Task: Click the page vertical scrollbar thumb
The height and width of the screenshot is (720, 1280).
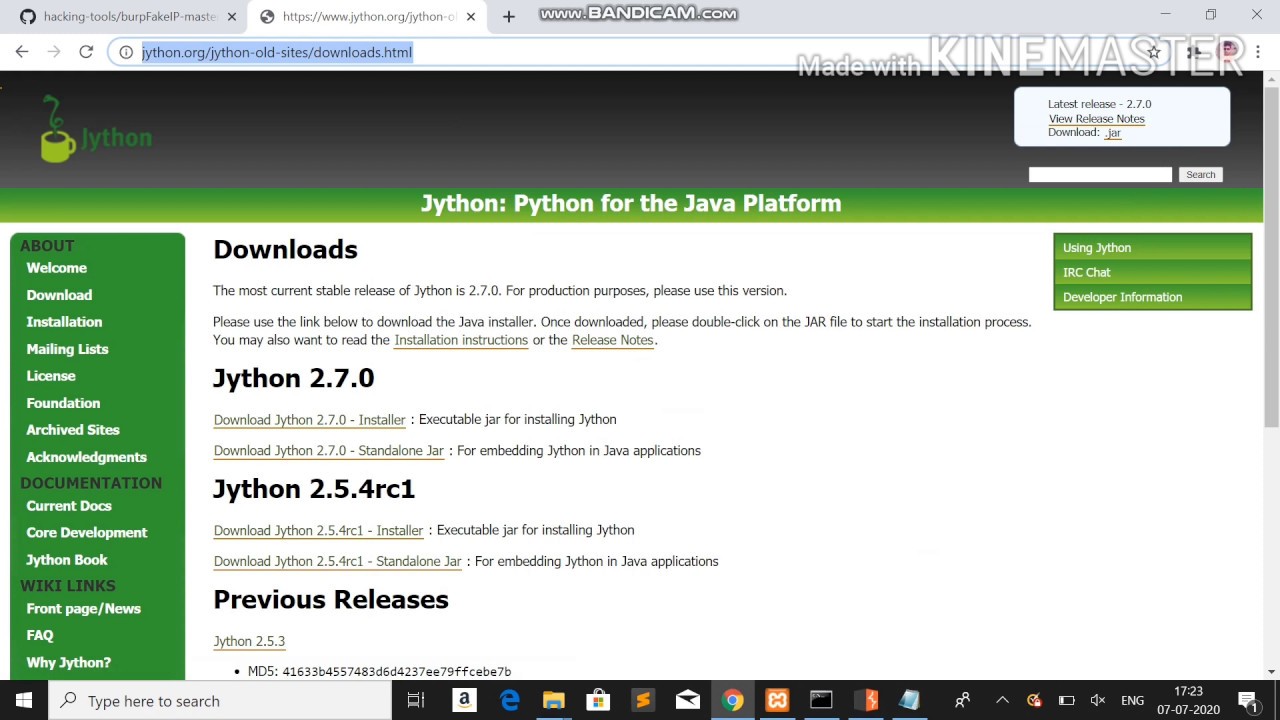Action: point(1271,258)
